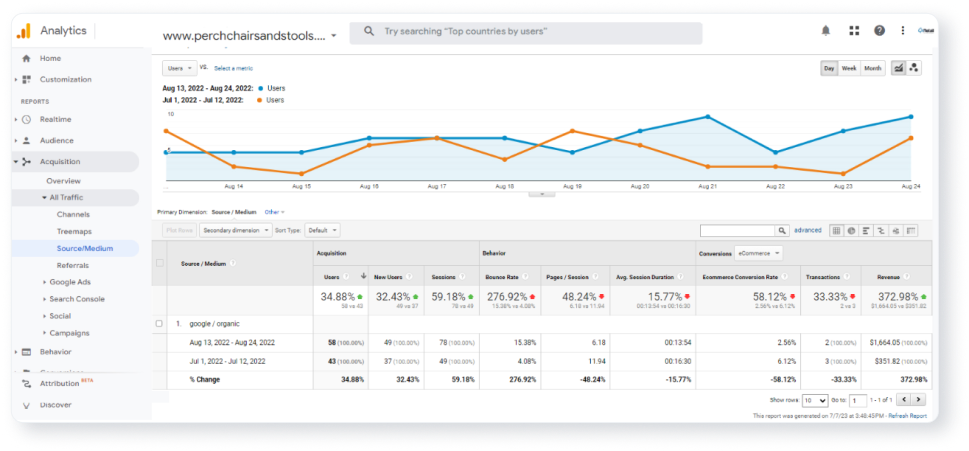The image size is (969, 451).
Task: Switch graph granularity to Week
Action: (x=849, y=68)
